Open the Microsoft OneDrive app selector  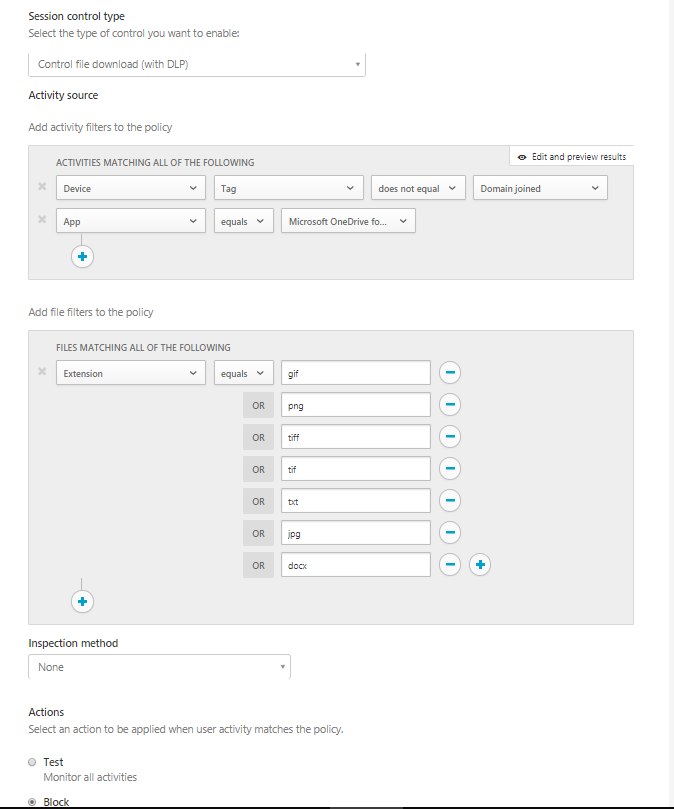350,221
